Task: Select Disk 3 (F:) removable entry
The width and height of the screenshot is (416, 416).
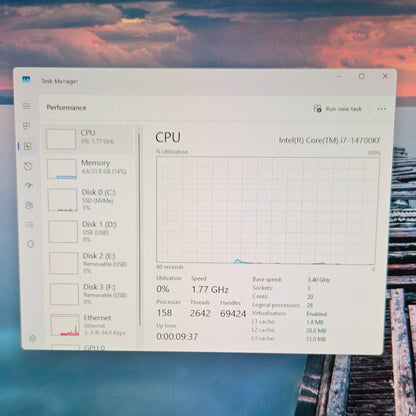Action: 92,294
